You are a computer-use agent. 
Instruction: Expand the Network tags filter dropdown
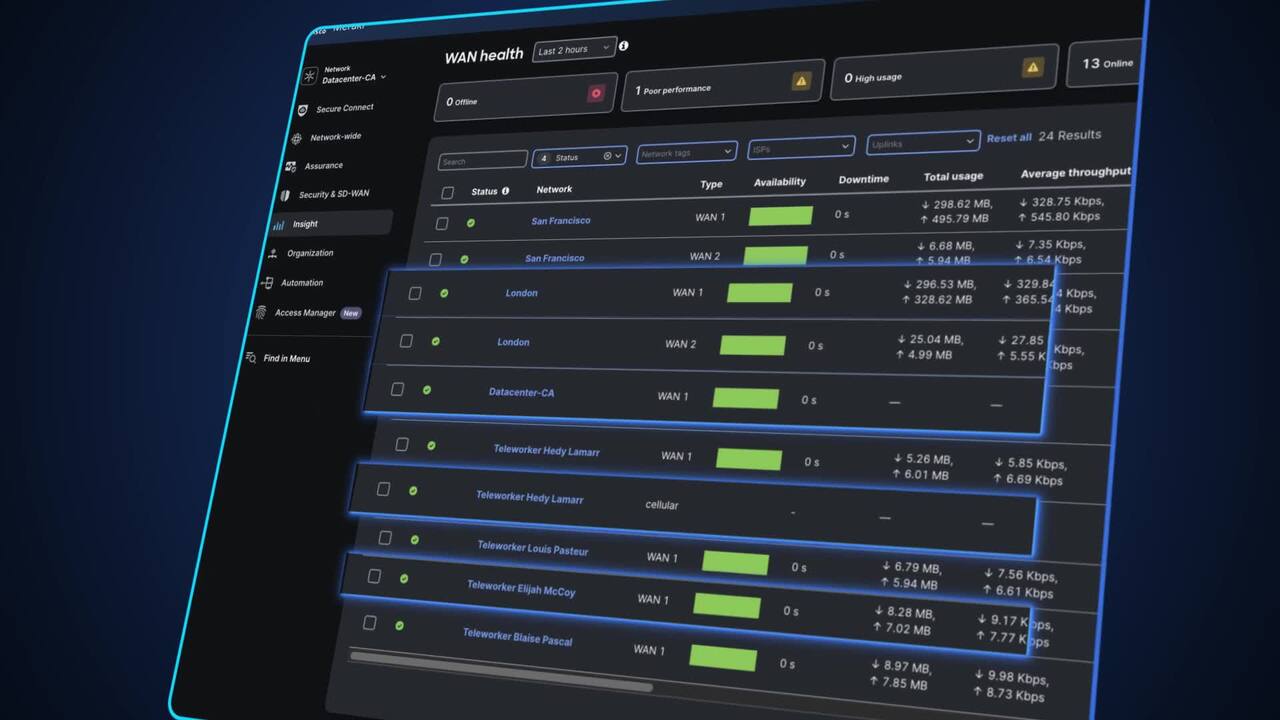687,152
